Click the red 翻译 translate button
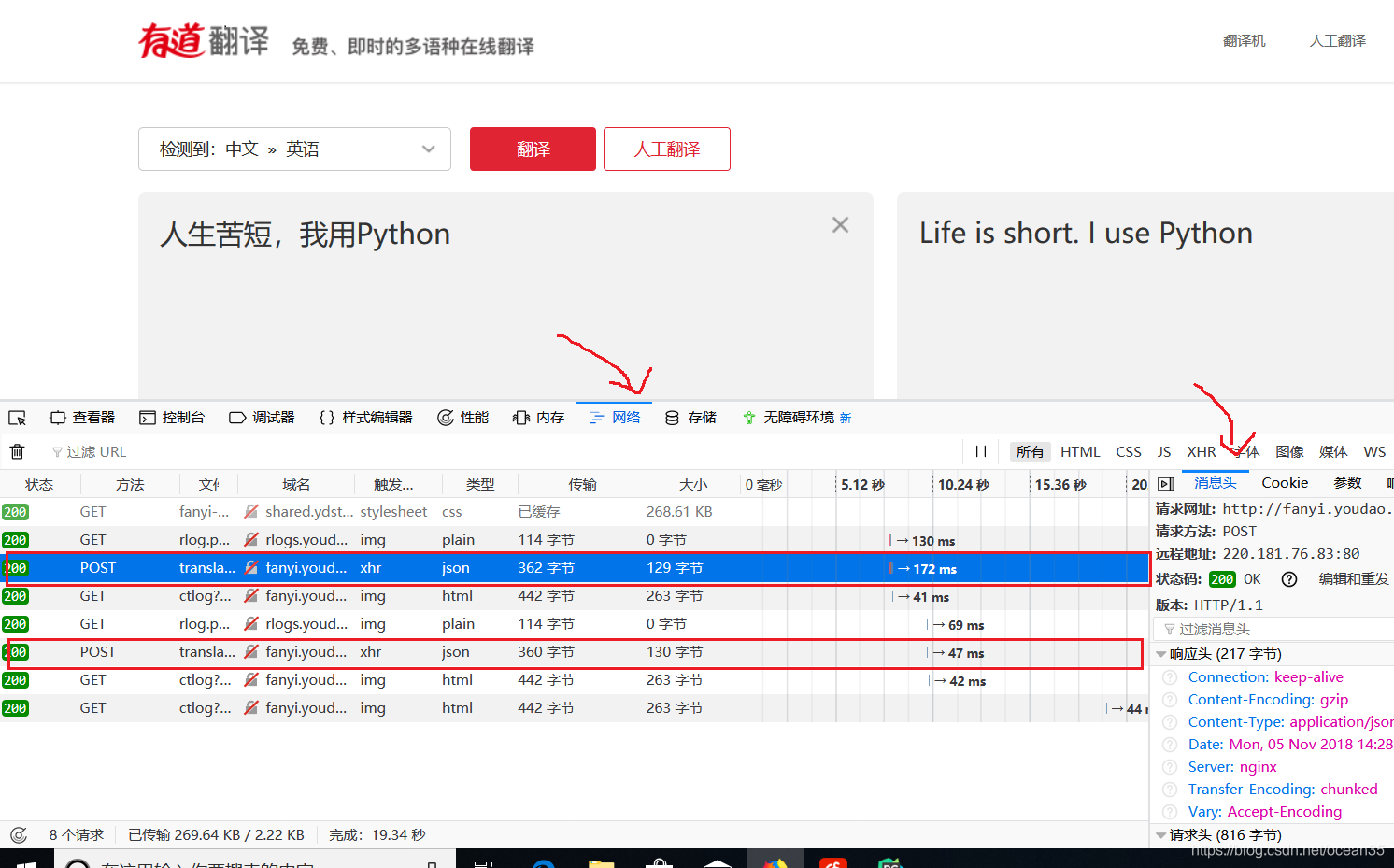Screen dimensions: 1394x868 click(533, 149)
